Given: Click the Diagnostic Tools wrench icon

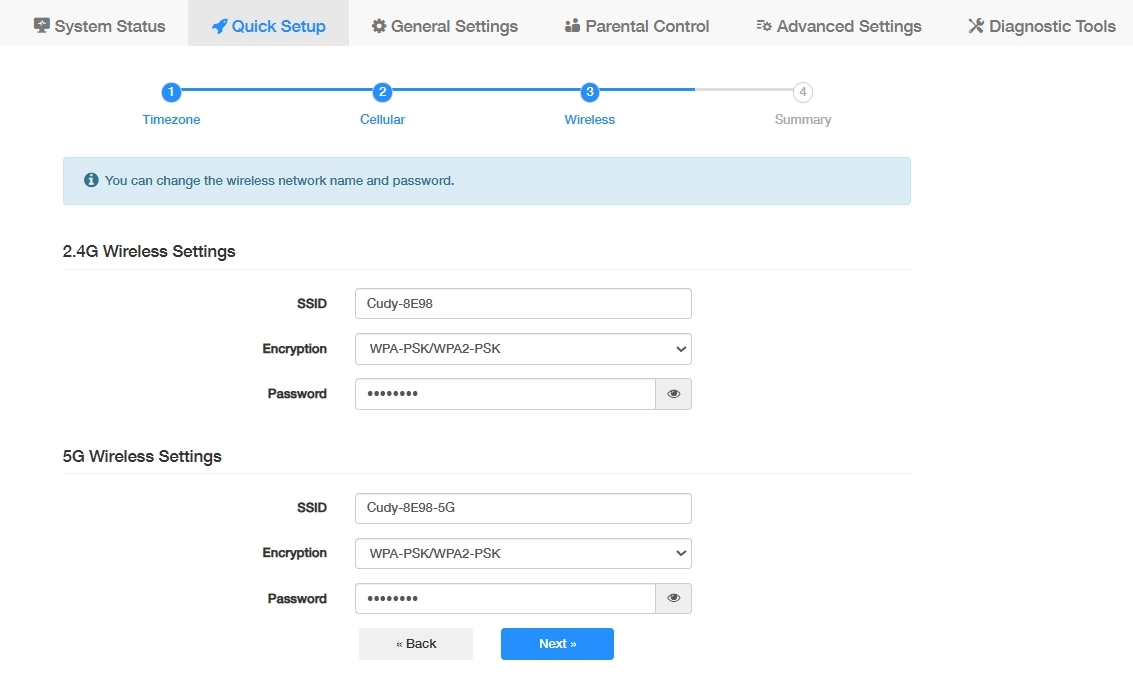Looking at the screenshot, I should tap(976, 26).
